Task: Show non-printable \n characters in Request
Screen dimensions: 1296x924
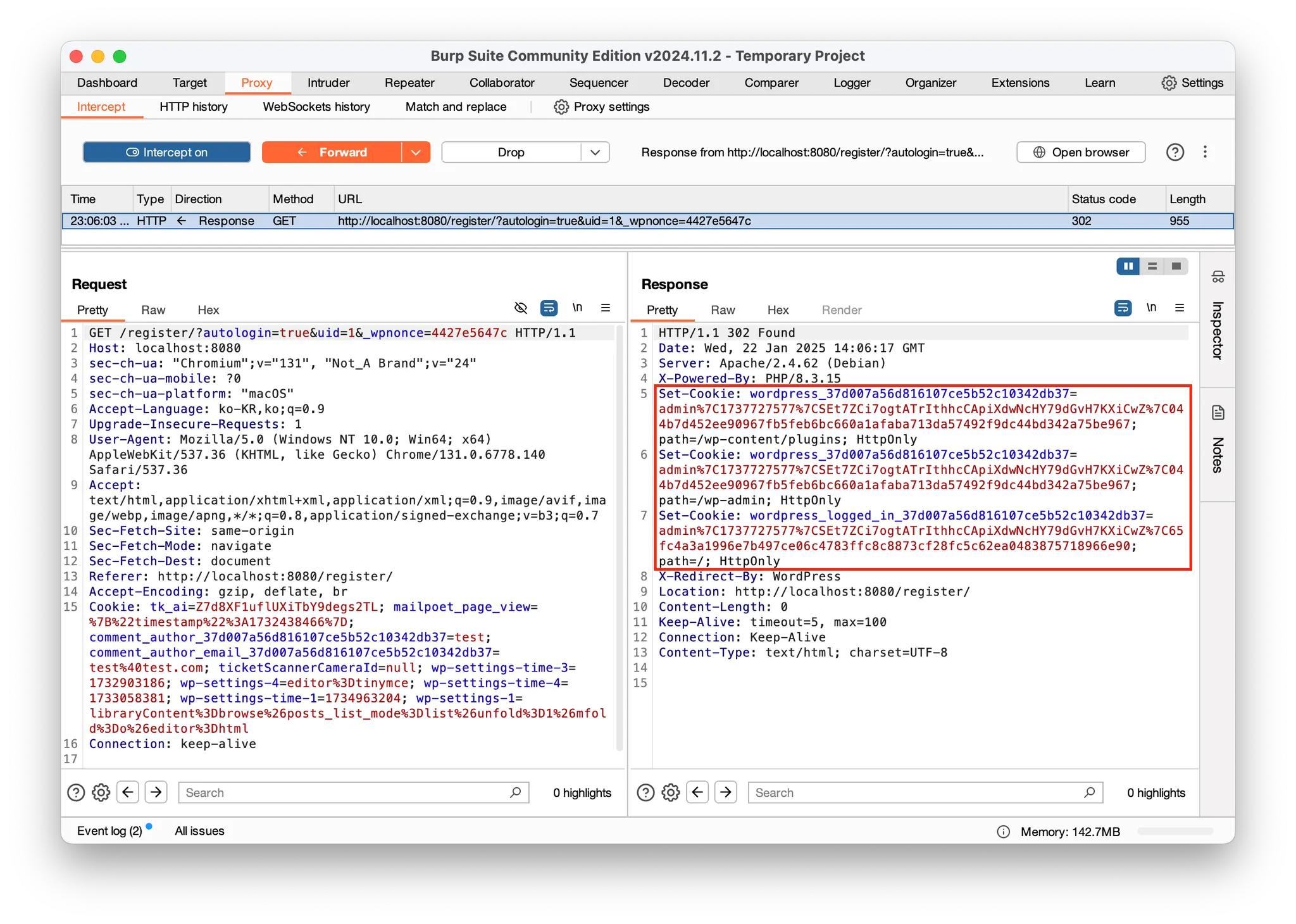Action: pos(577,308)
